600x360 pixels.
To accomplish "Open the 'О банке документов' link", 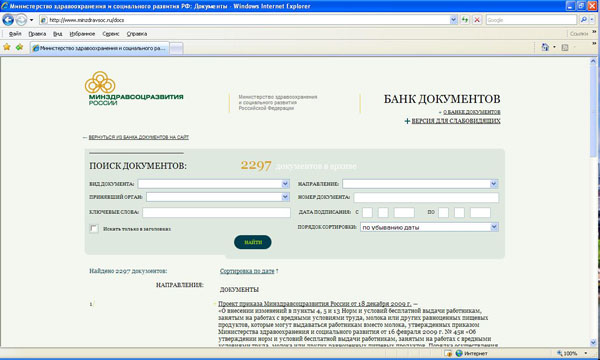I will point(471,112).
